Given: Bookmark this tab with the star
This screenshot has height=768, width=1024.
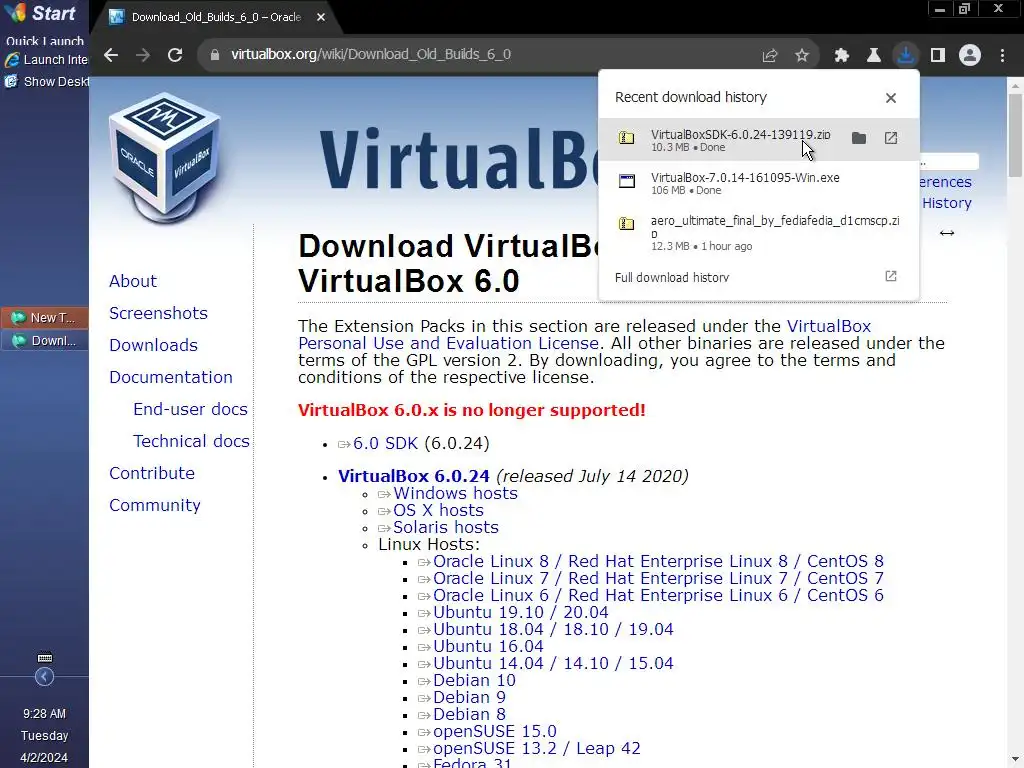Looking at the screenshot, I should [x=802, y=56].
